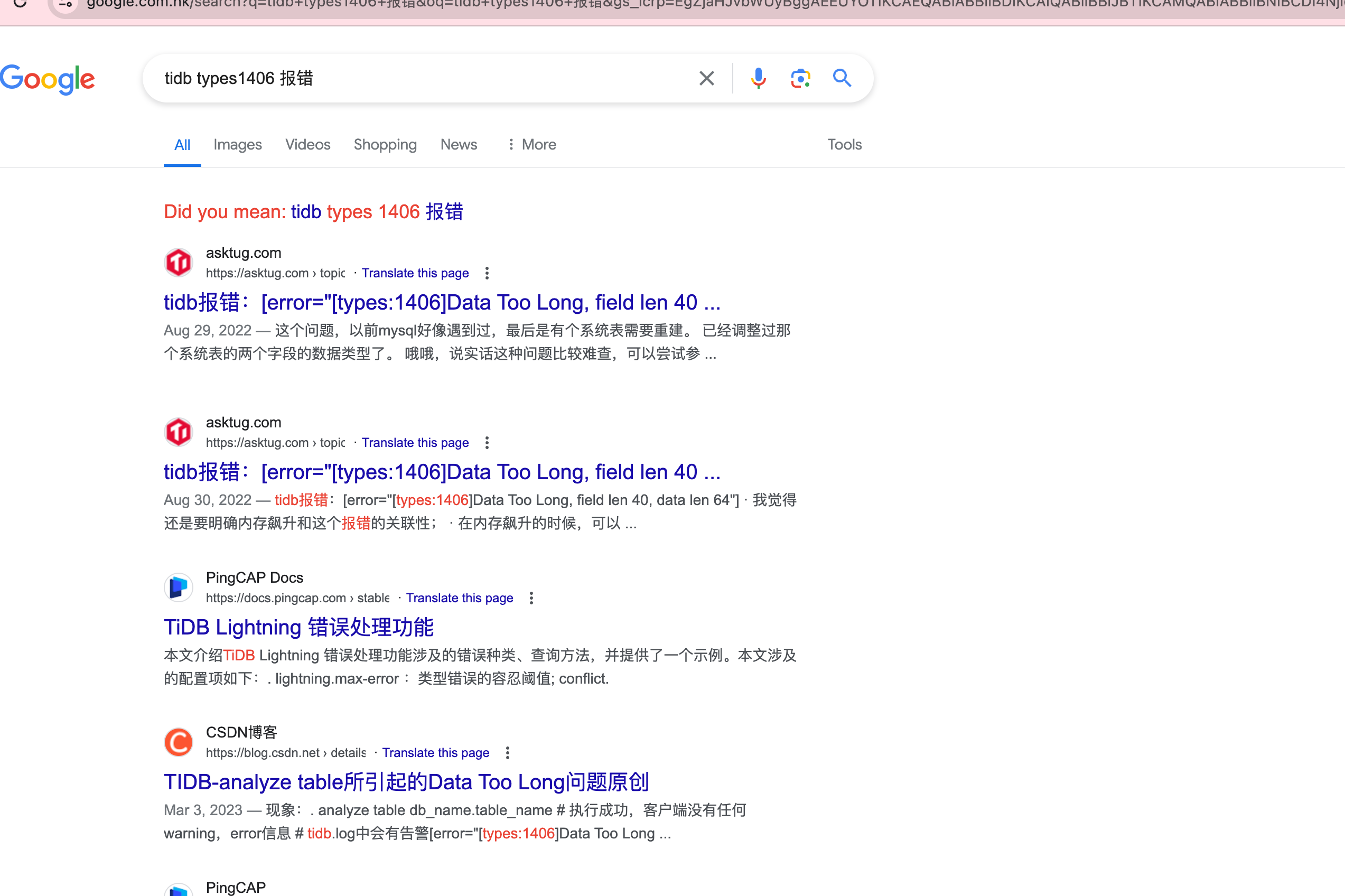Clear the search box with X icon
The height and width of the screenshot is (896, 1345).
click(707, 78)
